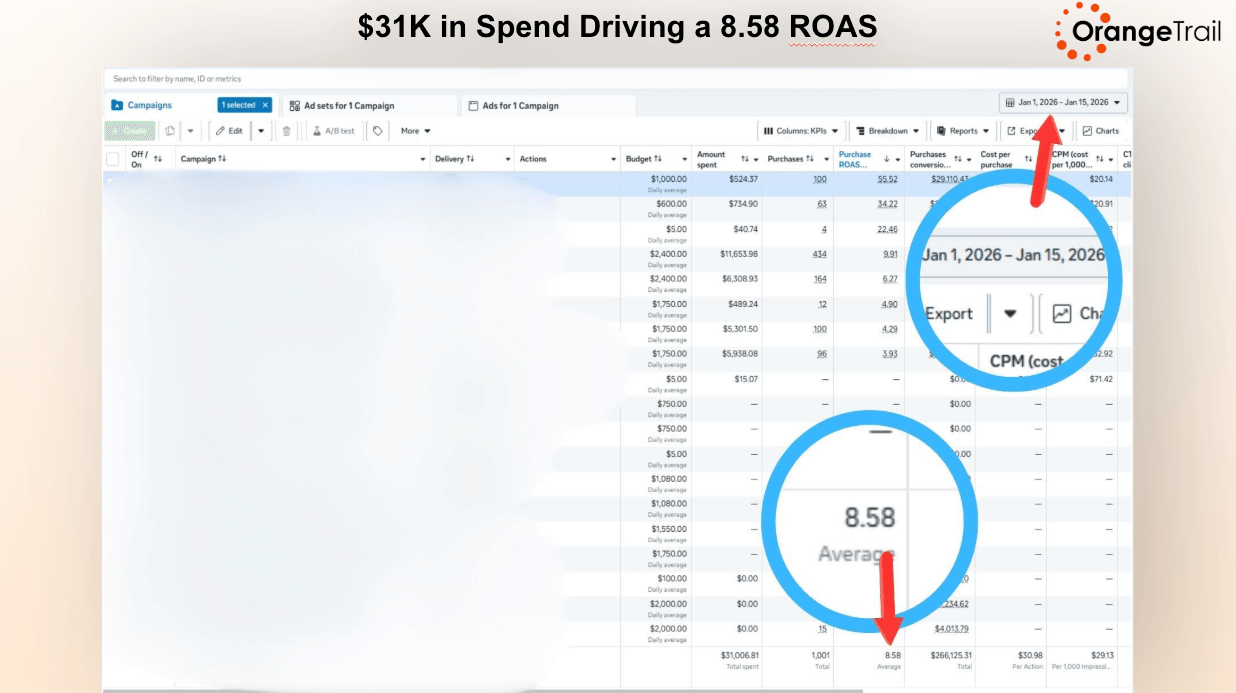The height and width of the screenshot is (693, 1236).
Task: Open the date range dropdown
Action: coord(1063,103)
